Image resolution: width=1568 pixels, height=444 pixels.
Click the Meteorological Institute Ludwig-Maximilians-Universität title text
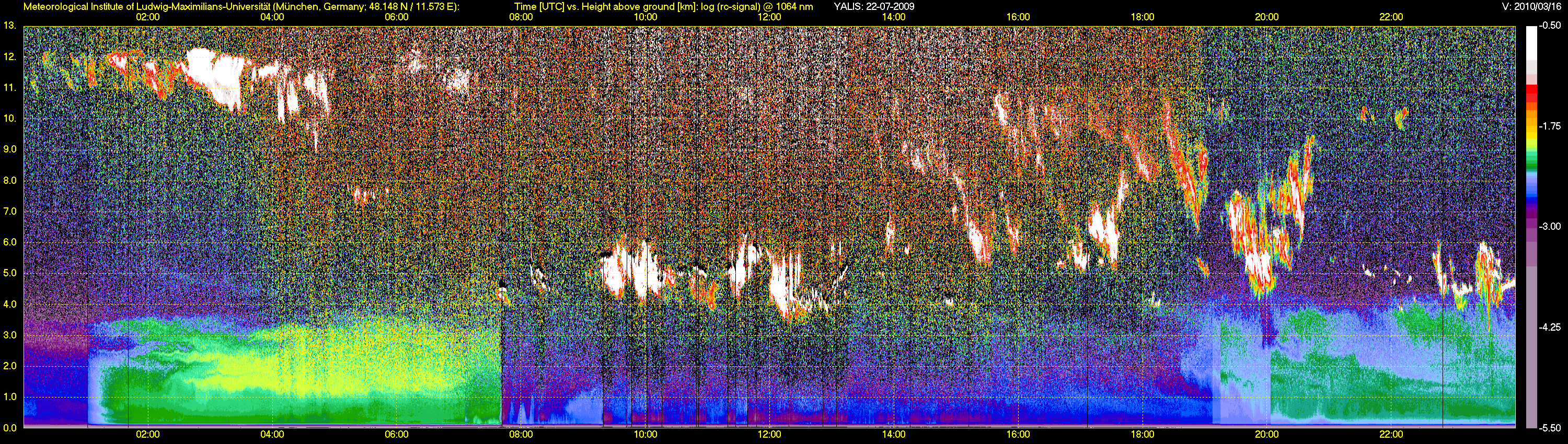pyautogui.click(x=241, y=7)
